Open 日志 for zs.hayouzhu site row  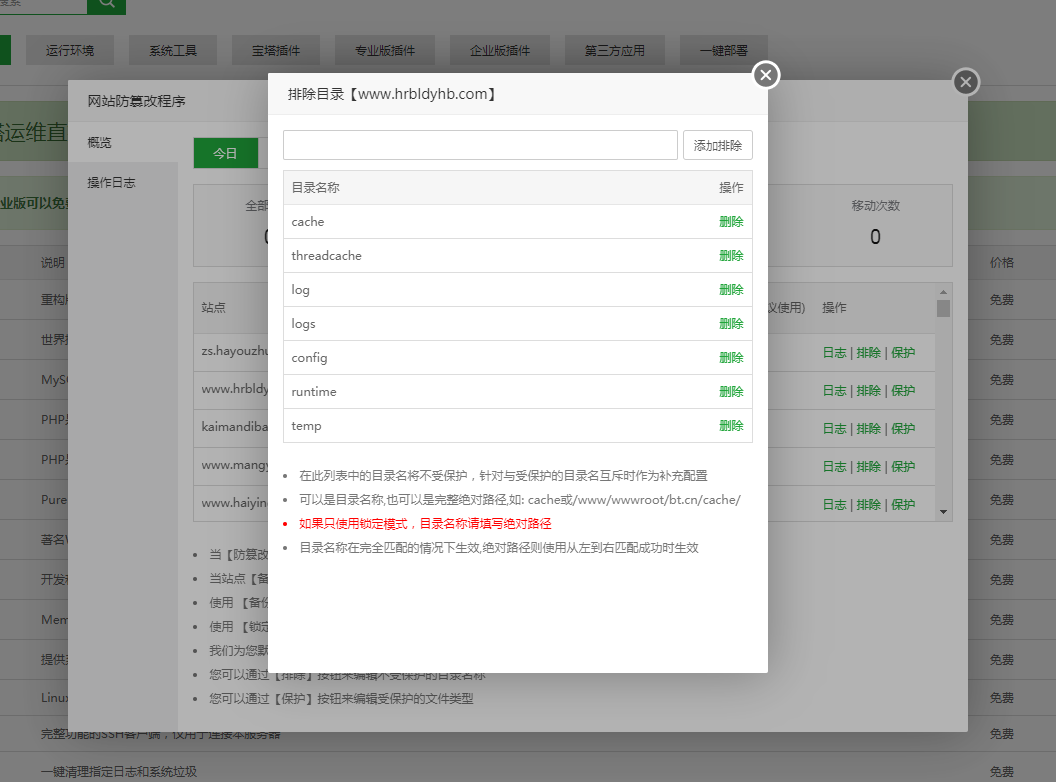click(x=834, y=353)
